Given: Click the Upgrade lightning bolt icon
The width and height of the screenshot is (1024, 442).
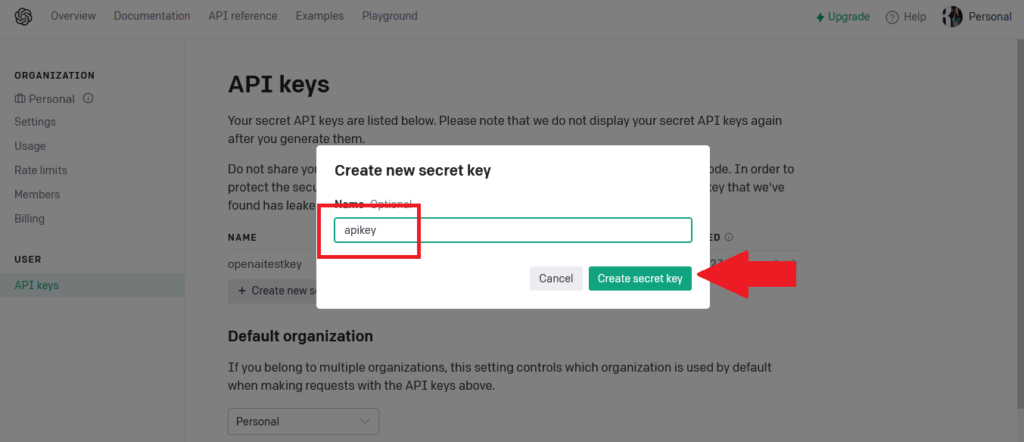Looking at the screenshot, I should tap(821, 17).
